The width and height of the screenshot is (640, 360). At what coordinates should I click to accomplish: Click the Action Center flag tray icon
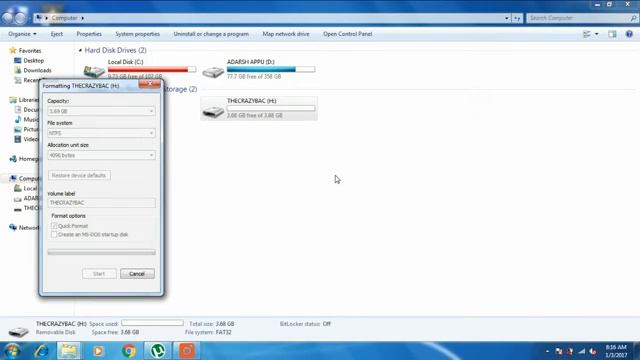click(559, 351)
